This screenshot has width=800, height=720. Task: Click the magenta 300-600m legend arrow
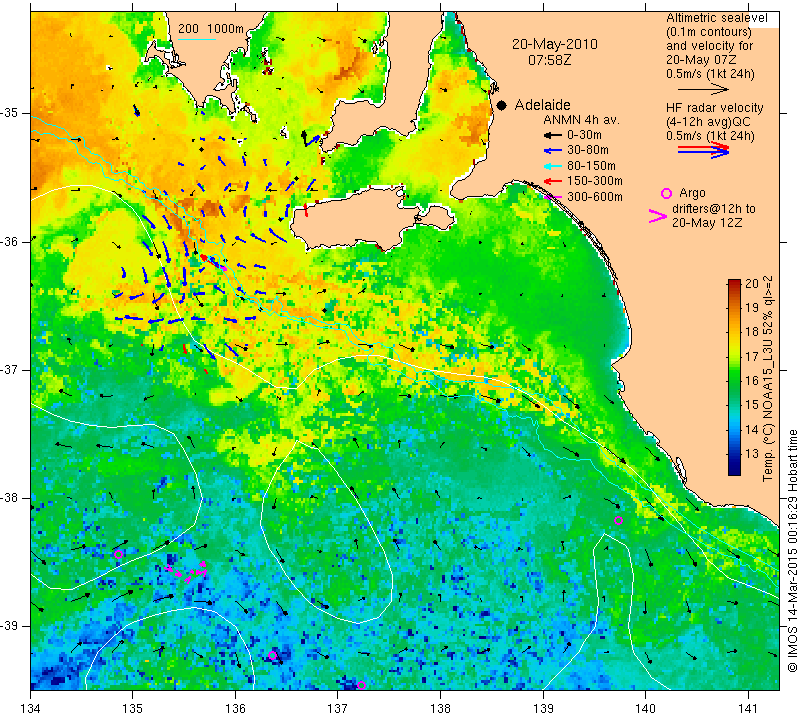(x=552, y=197)
